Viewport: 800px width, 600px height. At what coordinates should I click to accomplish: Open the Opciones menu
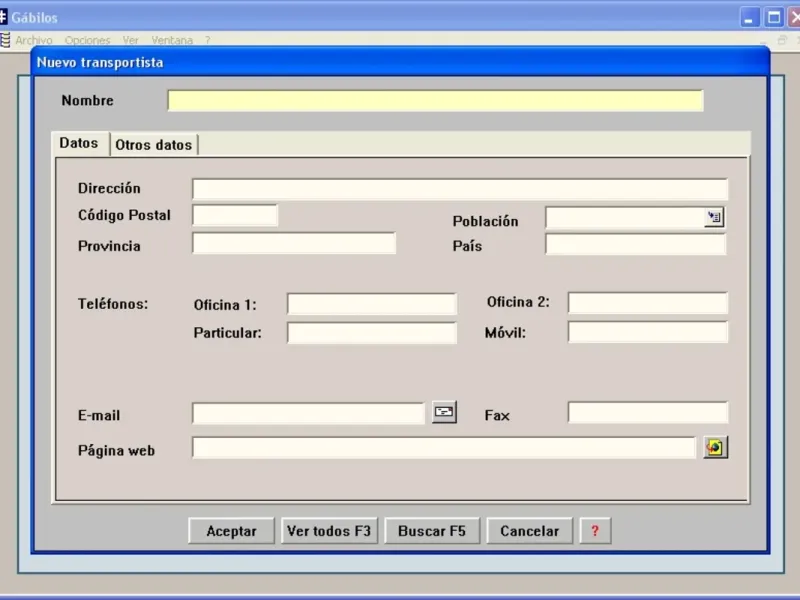pos(87,40)
